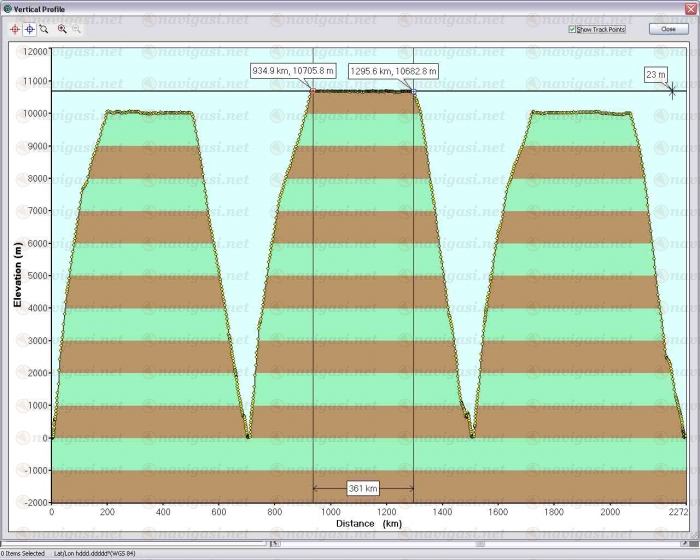Click the Vertical Profile window title text
Screen dimensions: 700x560
(x=40, y=7)
